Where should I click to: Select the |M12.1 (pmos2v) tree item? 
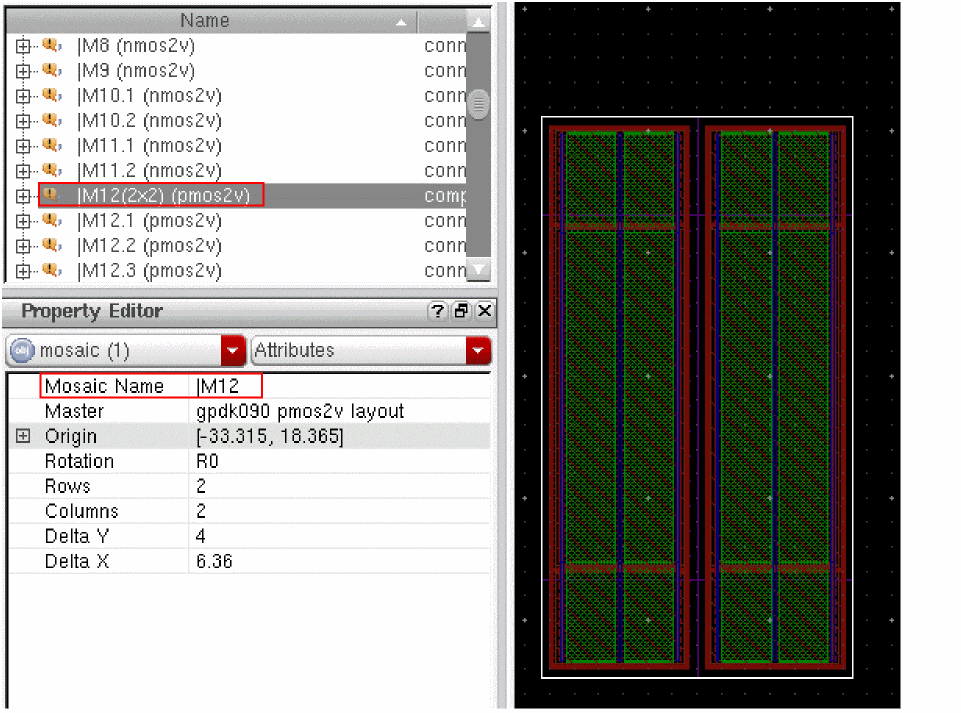click(149, 221)
